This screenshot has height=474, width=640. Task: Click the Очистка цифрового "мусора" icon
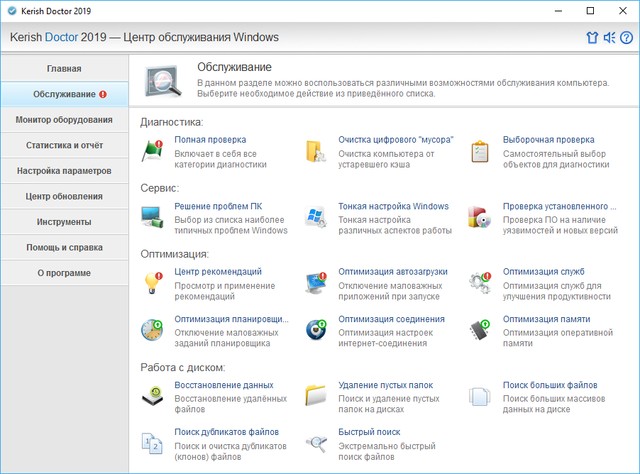[317, 151]
